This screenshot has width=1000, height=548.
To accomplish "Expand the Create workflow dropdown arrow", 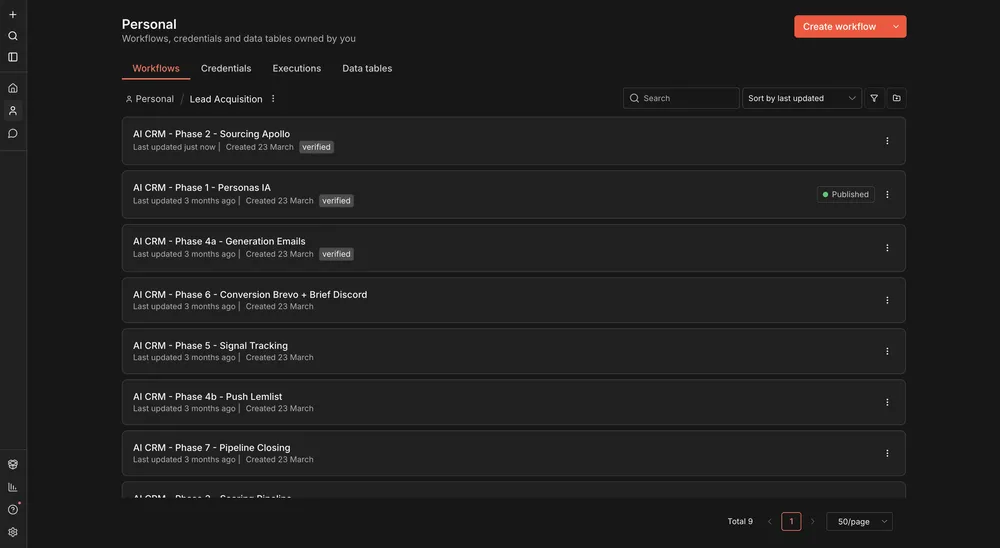I will point(895,27).
